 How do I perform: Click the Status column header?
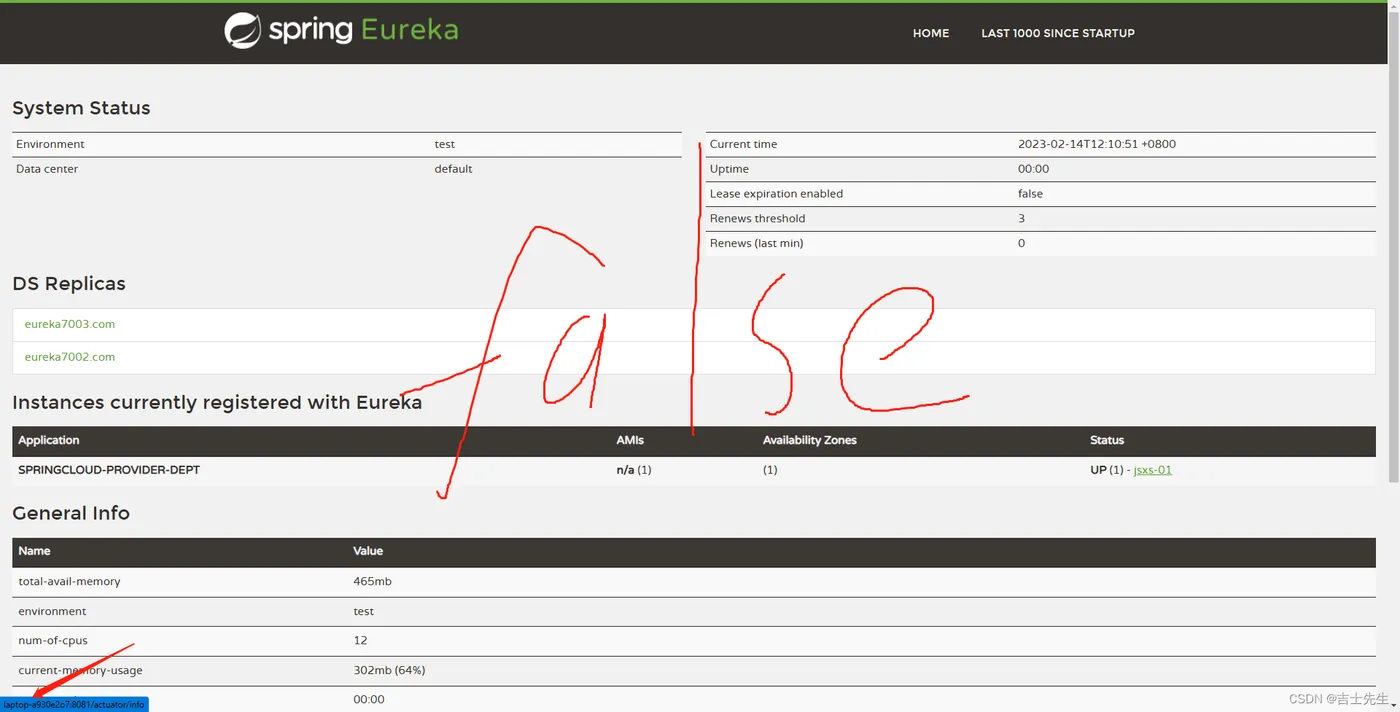1107,440
